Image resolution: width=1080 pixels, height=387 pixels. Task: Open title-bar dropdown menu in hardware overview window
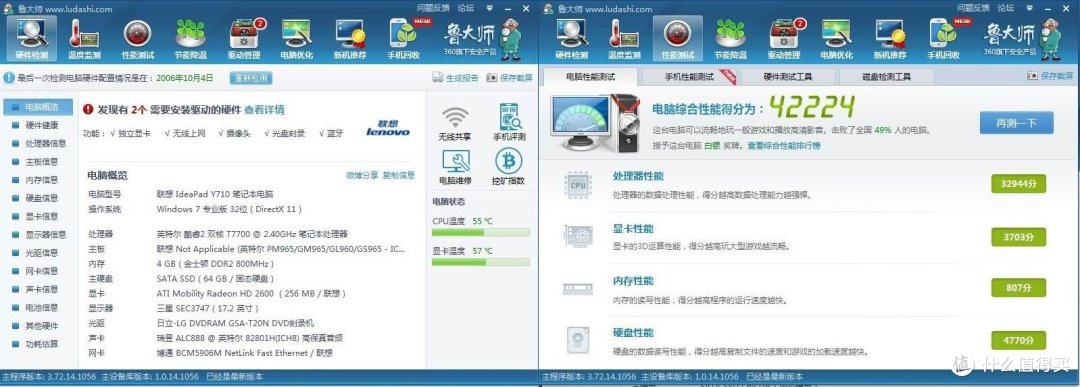click(490, 8)
